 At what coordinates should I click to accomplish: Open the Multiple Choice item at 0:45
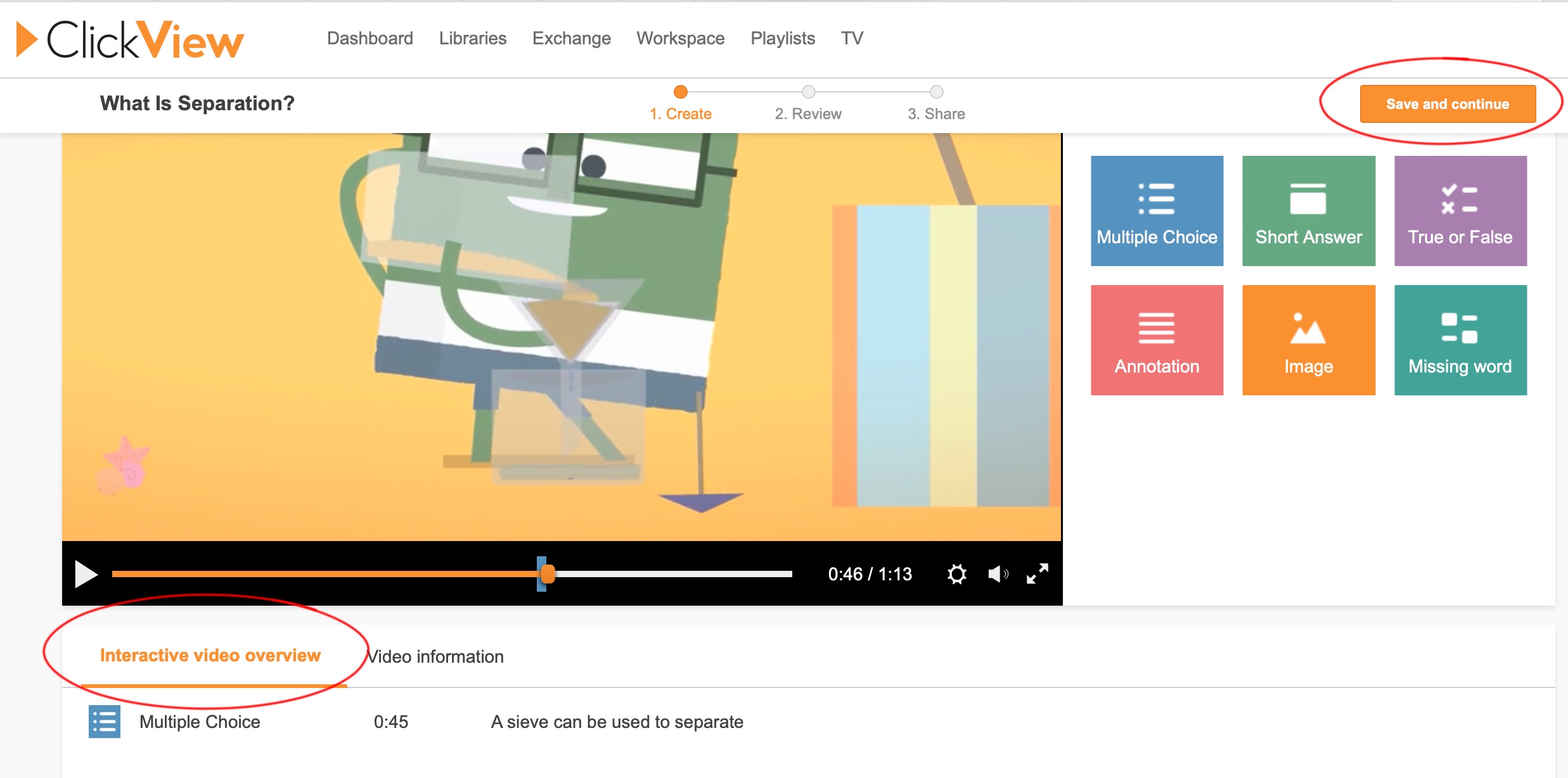pos(200,722)
